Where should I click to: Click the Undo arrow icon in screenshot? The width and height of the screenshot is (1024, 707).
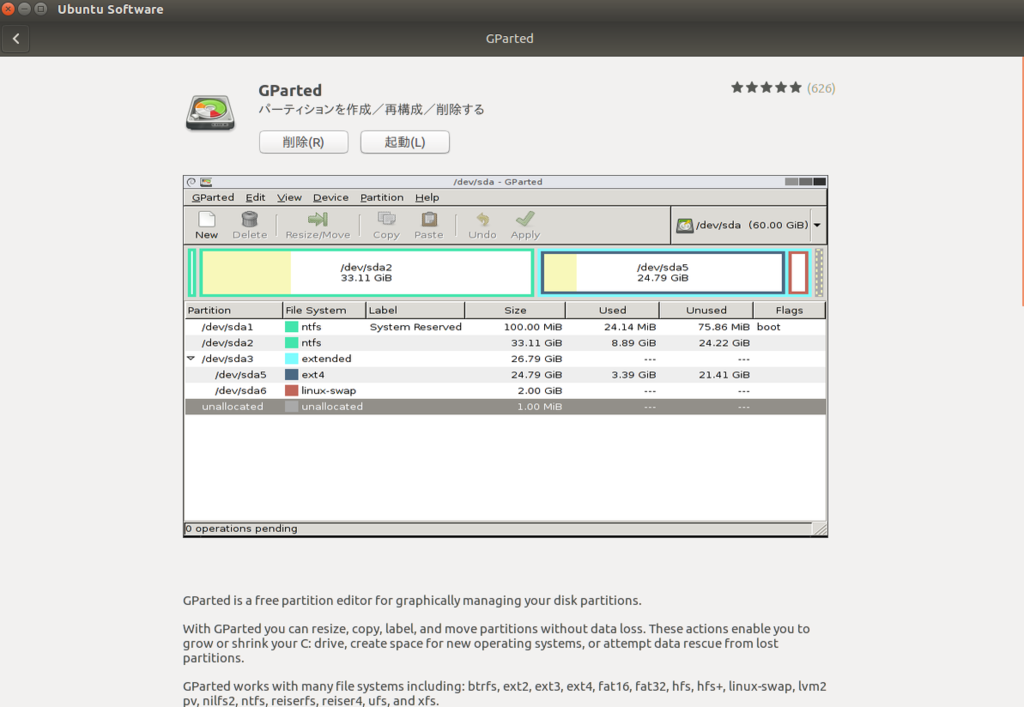[x=482, y=219]
